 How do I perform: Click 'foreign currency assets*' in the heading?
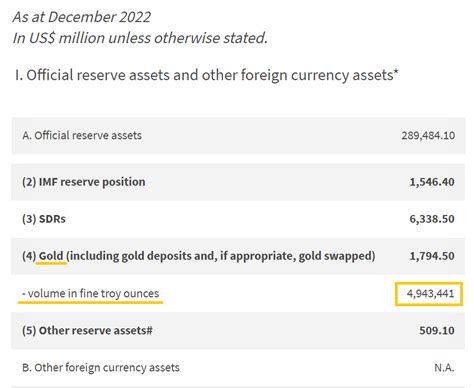coord(320,75)
